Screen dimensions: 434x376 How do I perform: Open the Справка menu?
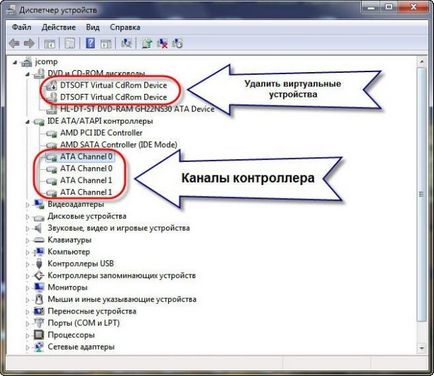125,27
